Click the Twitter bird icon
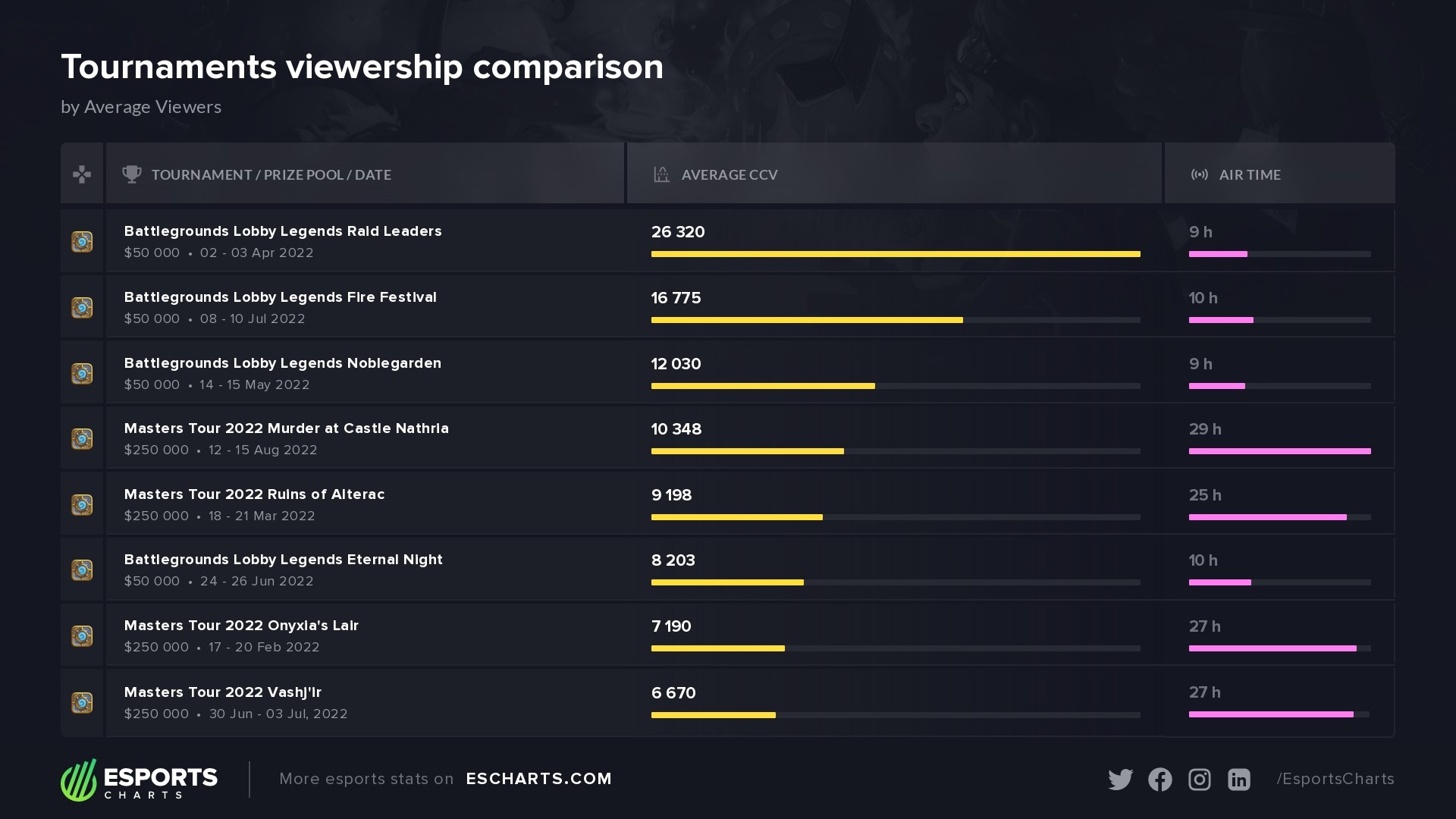Viewport: 1456px width, 819px height. (1120, 780)
